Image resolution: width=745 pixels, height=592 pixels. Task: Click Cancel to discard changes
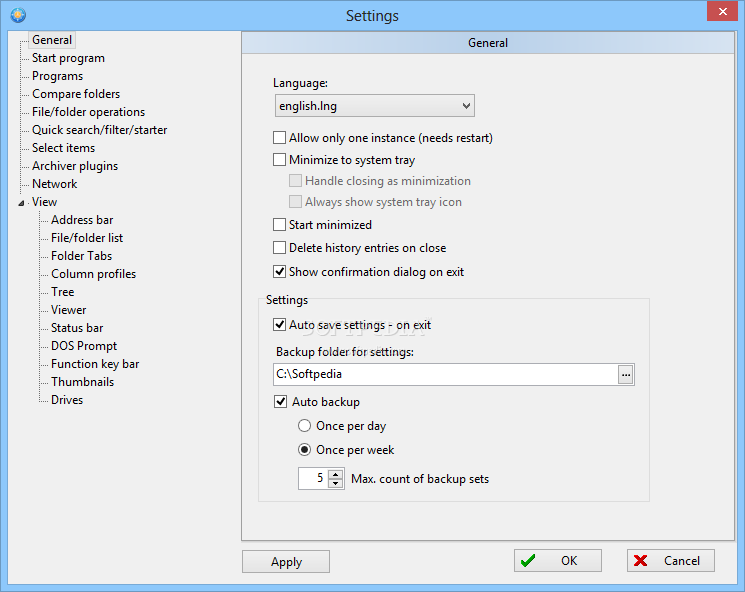pos(671,561)
